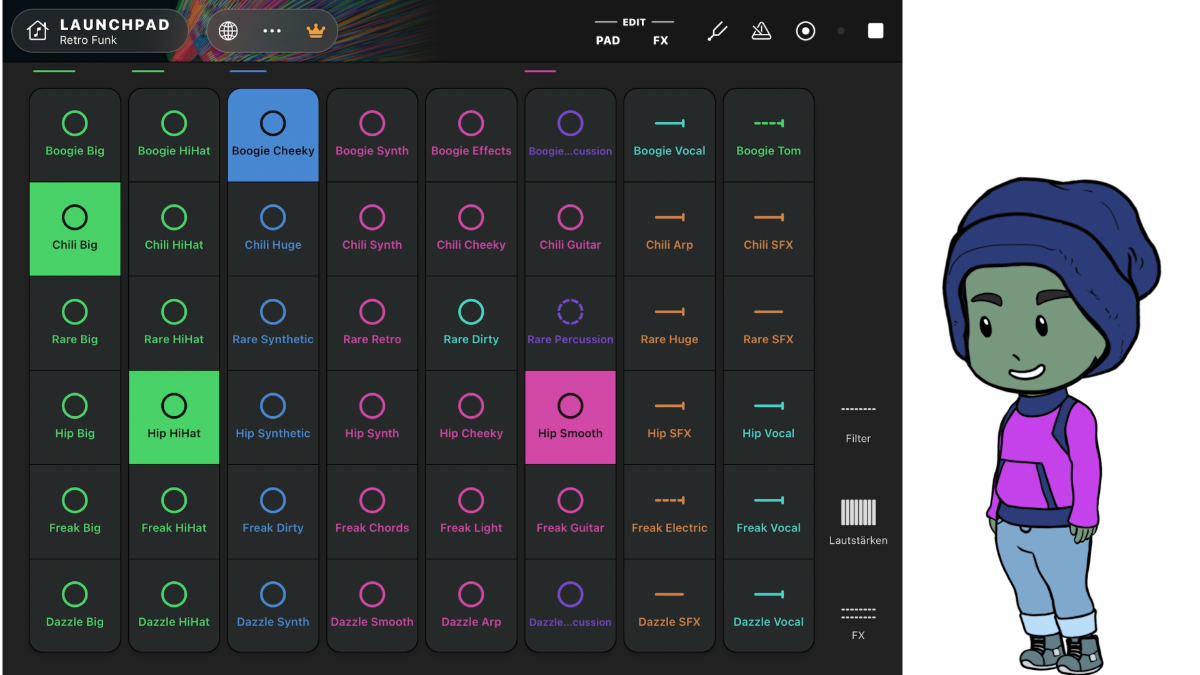1200x675 pixels.
Task: Start the Freak Chords loop pad
Action: click(x=372, y=511)
